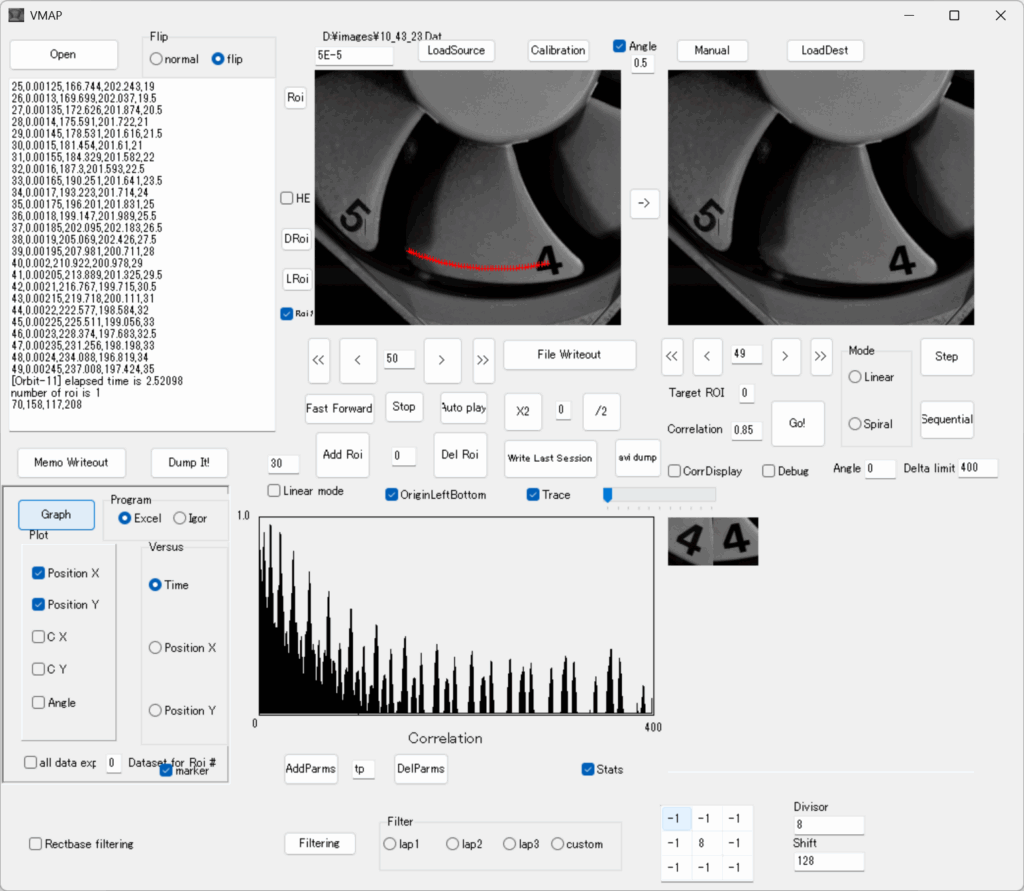Click the Open button
1024x891 pixels.
click(63, 54)
